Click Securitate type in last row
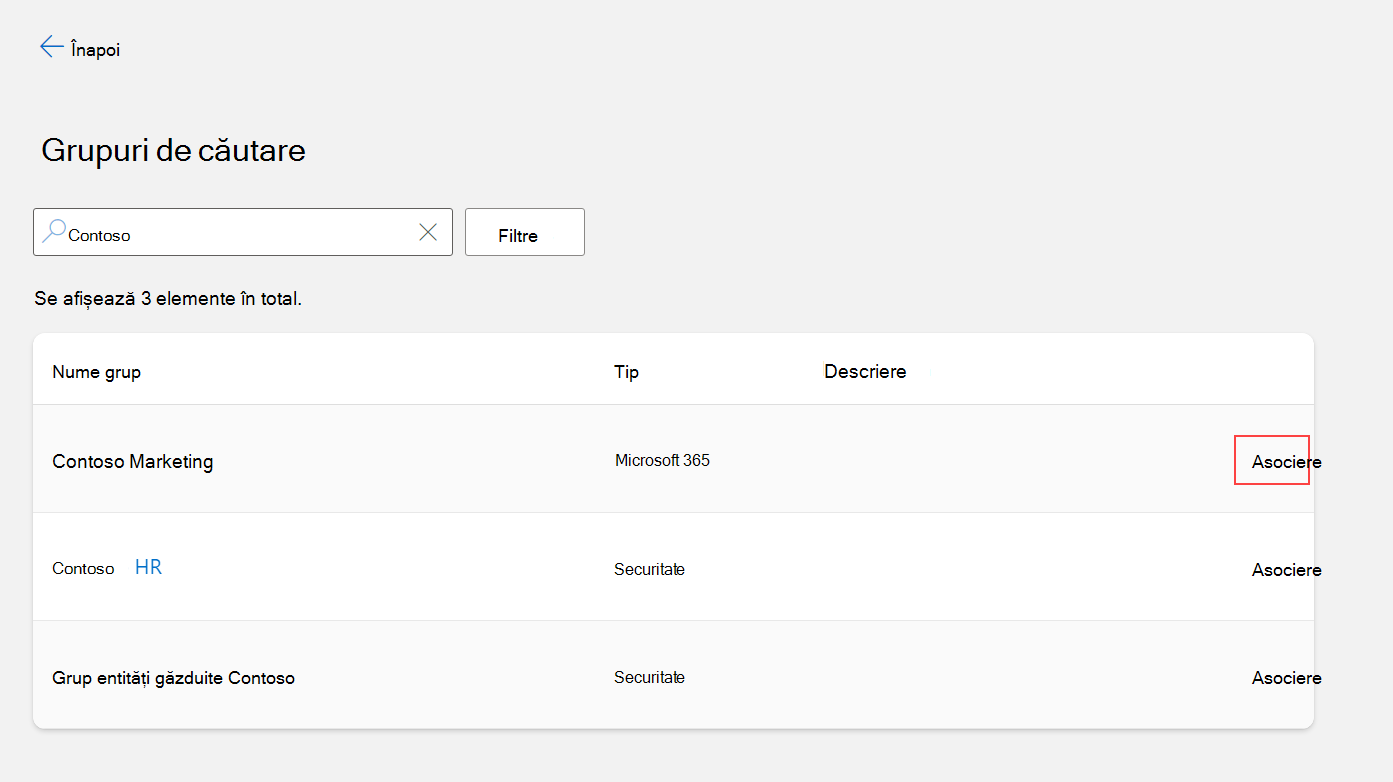 649,677
